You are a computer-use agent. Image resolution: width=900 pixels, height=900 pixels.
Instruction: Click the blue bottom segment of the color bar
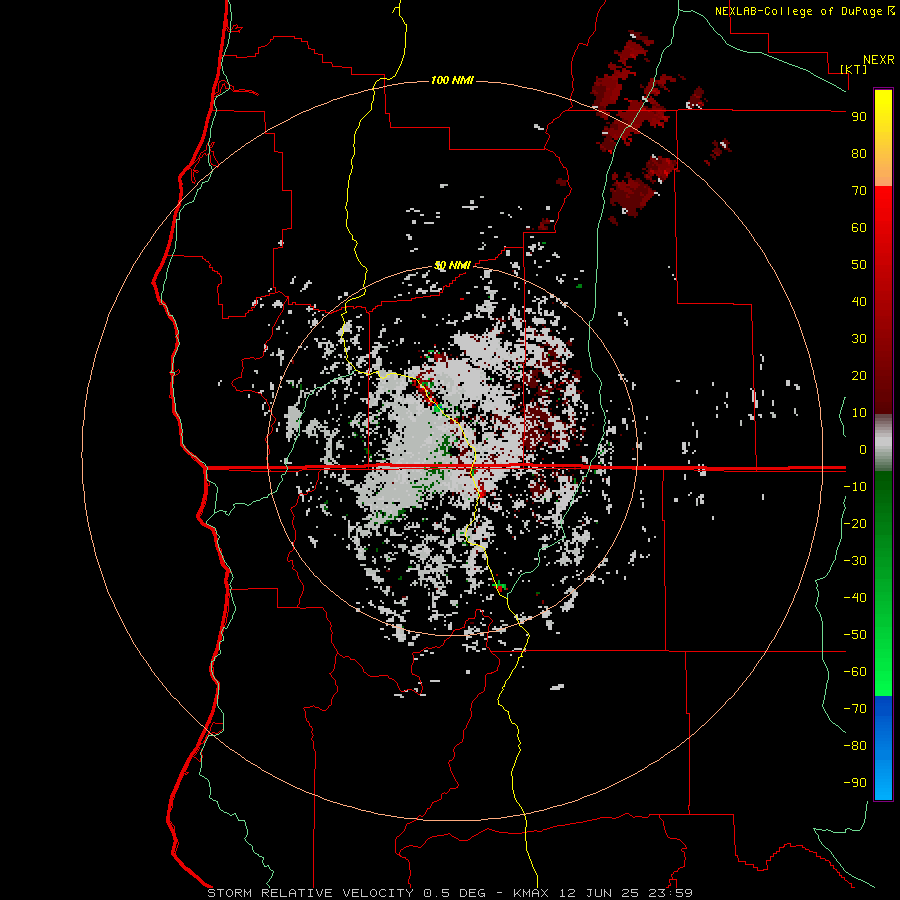tap(883, 748)
